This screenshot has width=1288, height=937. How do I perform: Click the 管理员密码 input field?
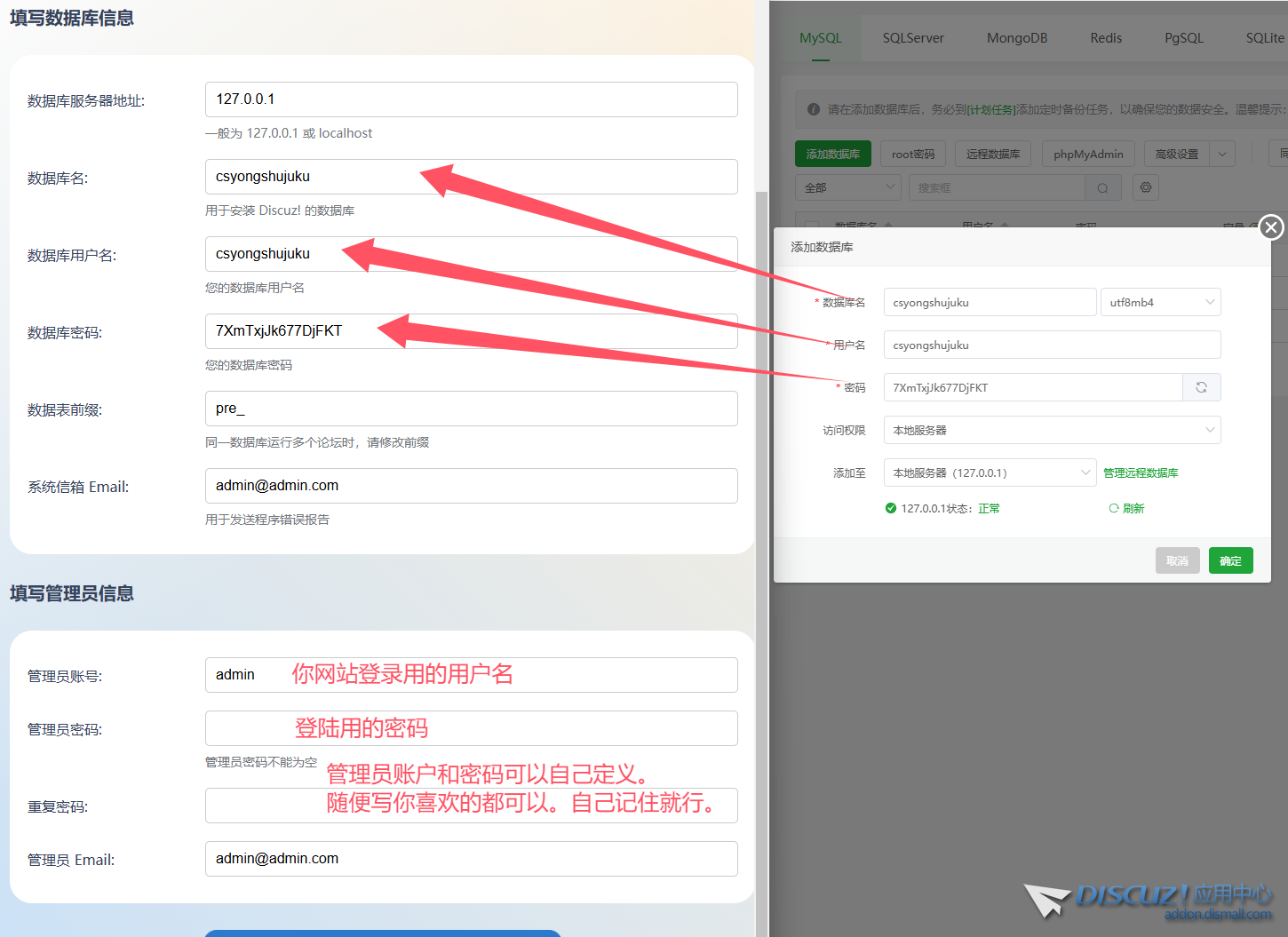pos(471,728)
